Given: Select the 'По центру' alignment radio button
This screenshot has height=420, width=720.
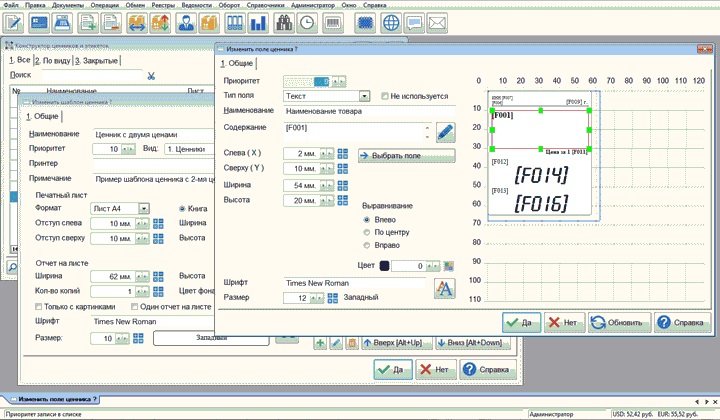Looking at the screenshot, I should point(367,232).
